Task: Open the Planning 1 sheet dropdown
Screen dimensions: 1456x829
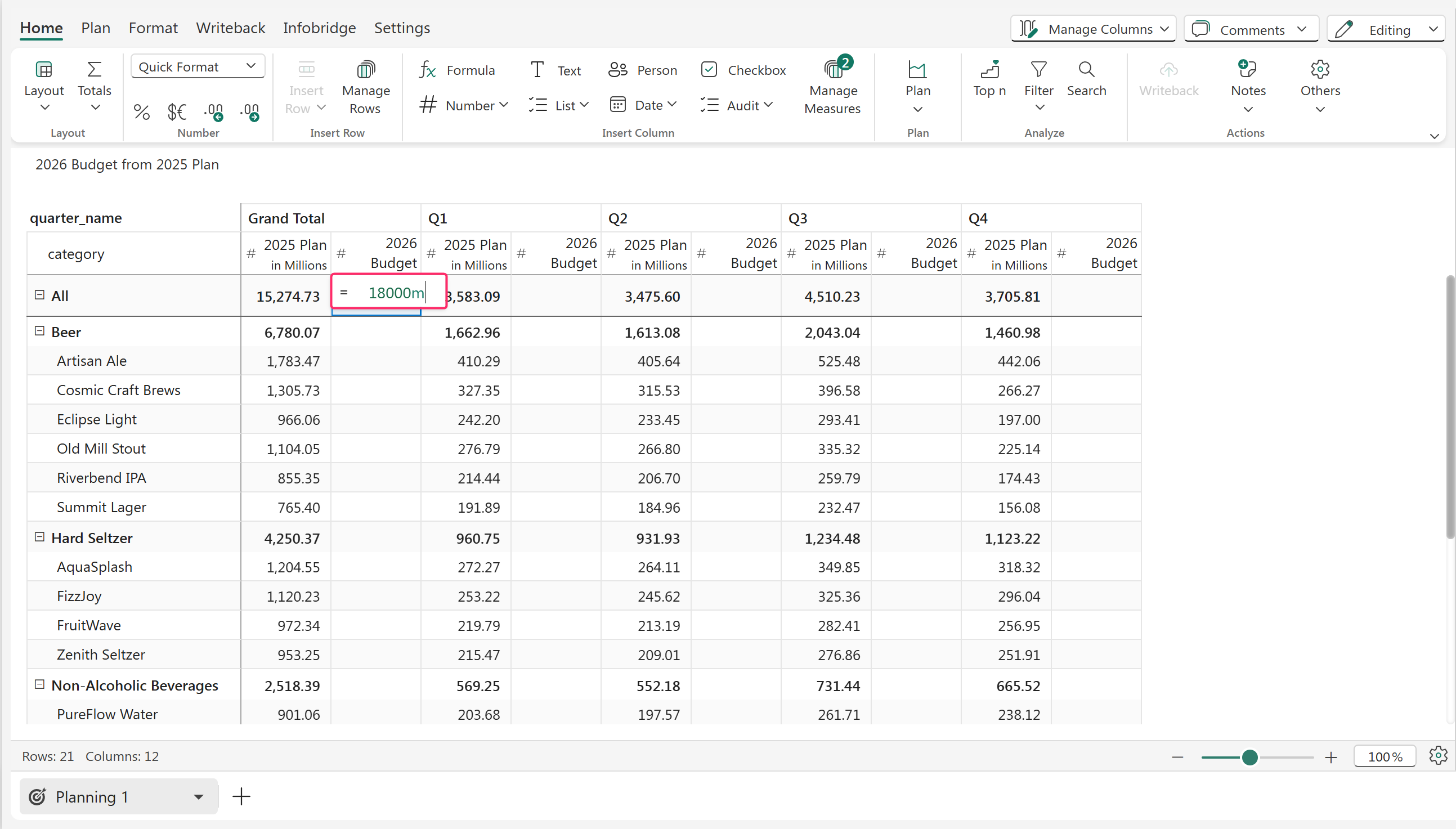Action: (198, 796)
